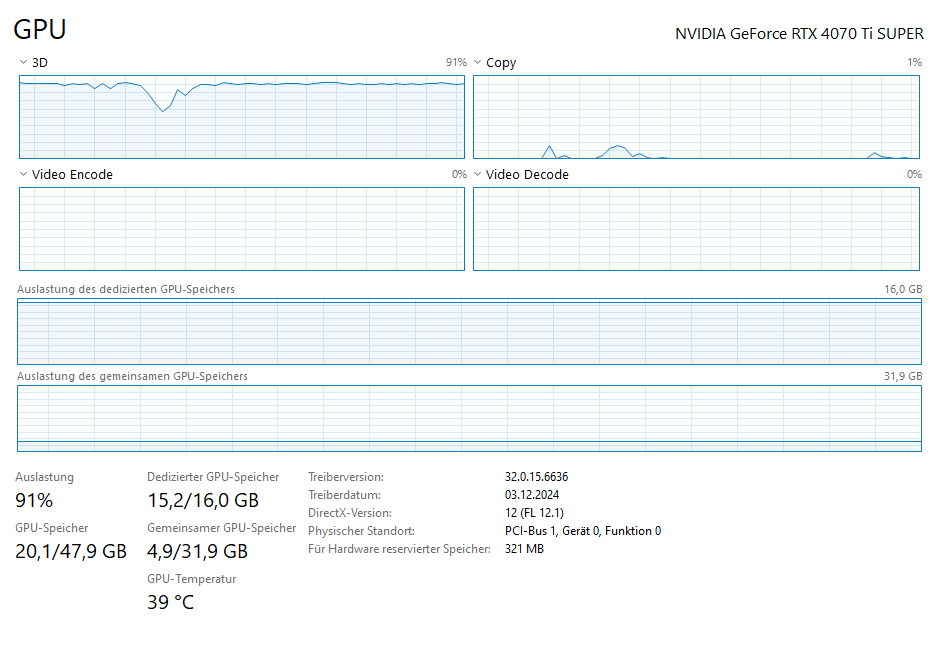Click the driver date 03.12.2024
The image size is (937, 645).
(x=532, y=495)
